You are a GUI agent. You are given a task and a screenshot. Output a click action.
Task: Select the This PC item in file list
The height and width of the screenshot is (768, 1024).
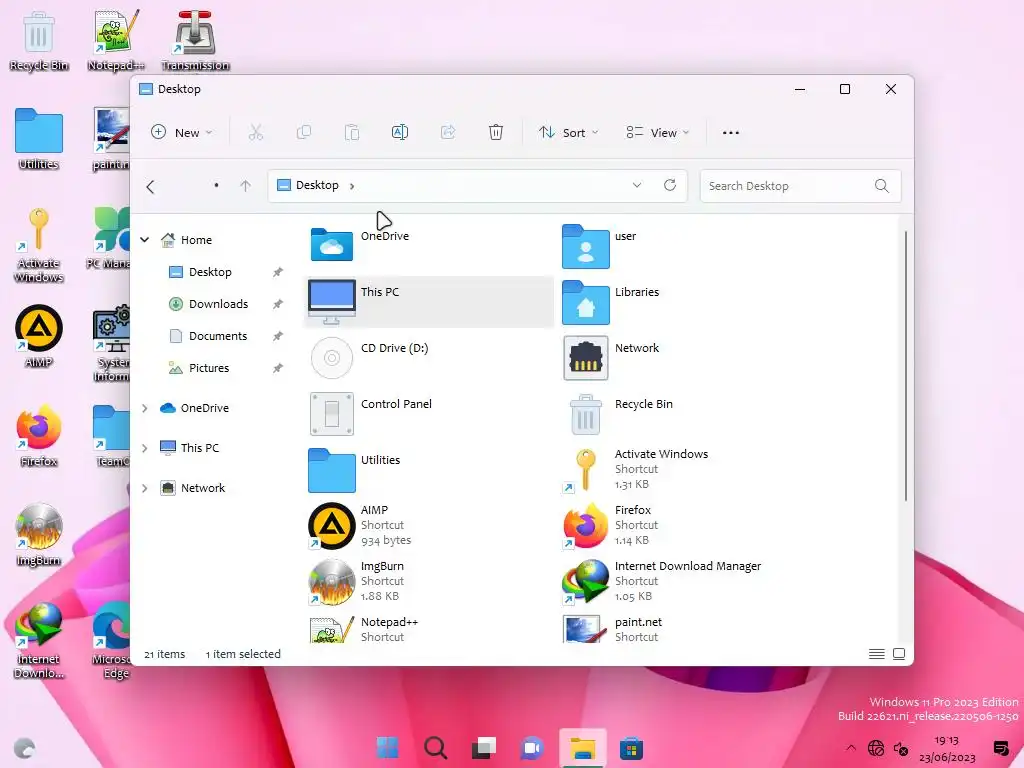[x=430, y=301]
